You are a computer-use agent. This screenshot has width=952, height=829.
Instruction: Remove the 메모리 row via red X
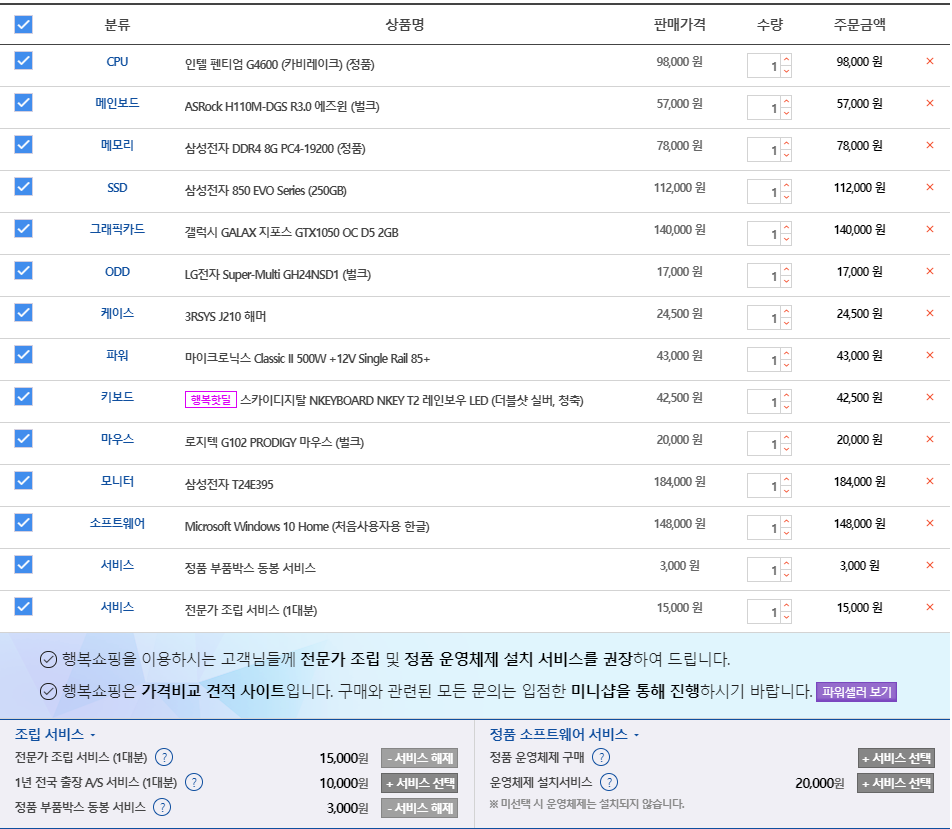(930, 145)
